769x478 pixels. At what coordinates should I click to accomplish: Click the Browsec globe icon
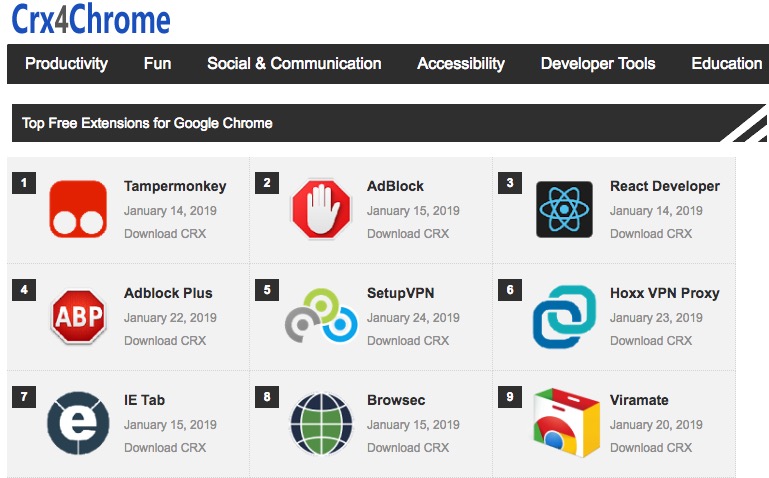(x=321, y=423)
